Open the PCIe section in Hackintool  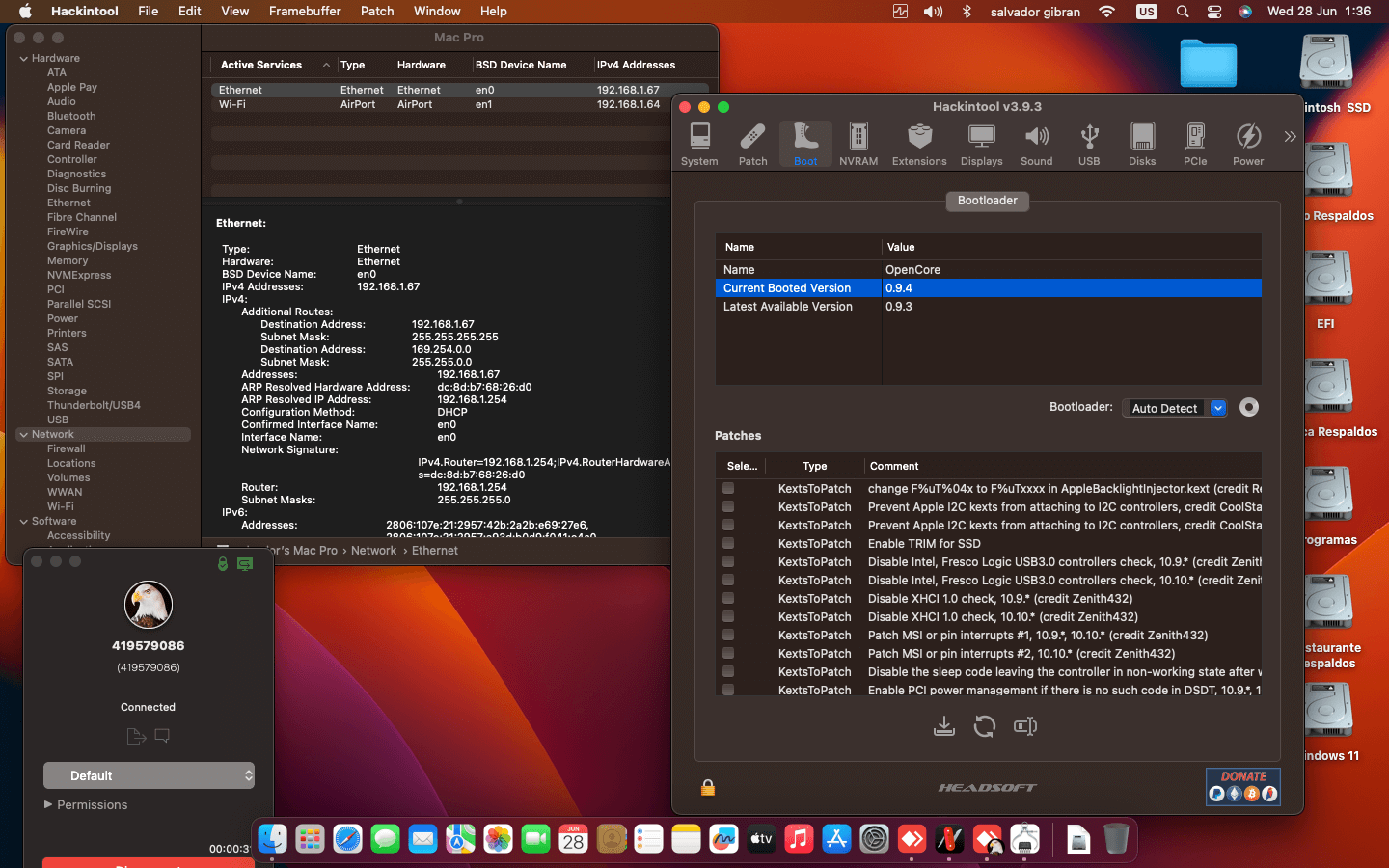(x=1195, y=145)
